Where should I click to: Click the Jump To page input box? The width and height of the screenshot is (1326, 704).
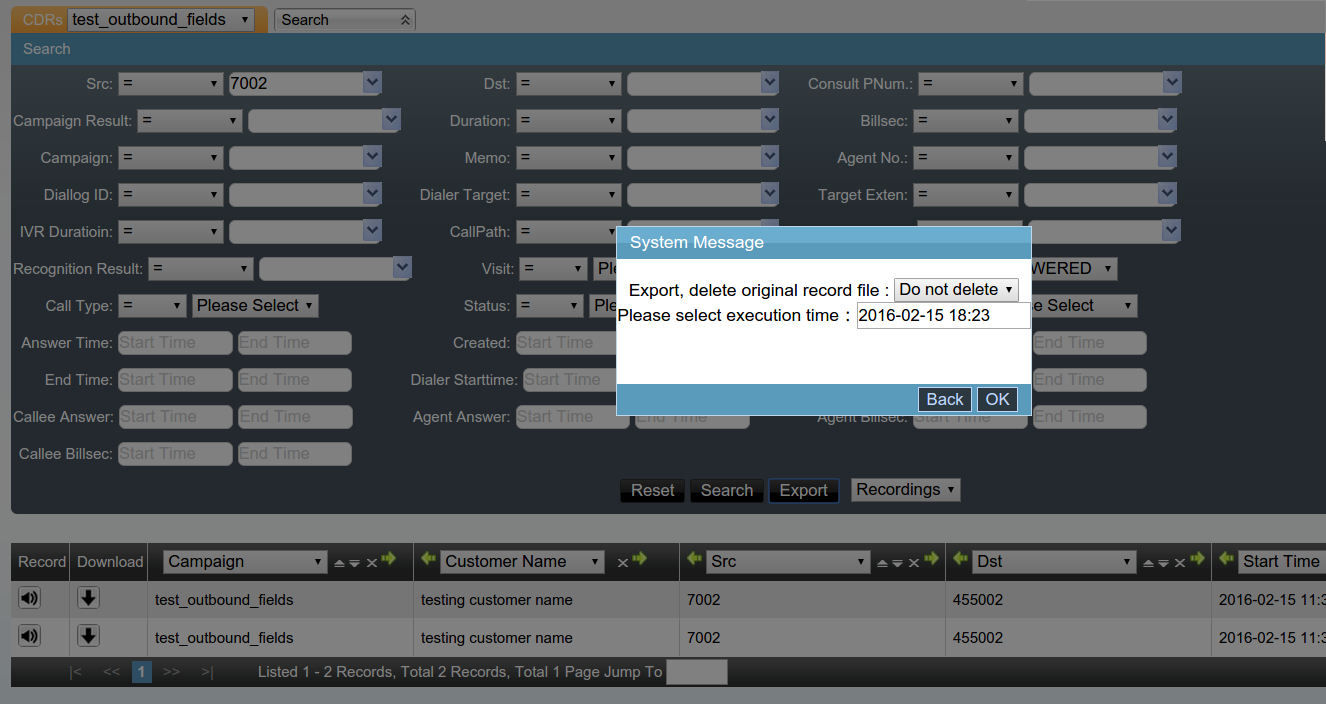(x=696, y=672)
